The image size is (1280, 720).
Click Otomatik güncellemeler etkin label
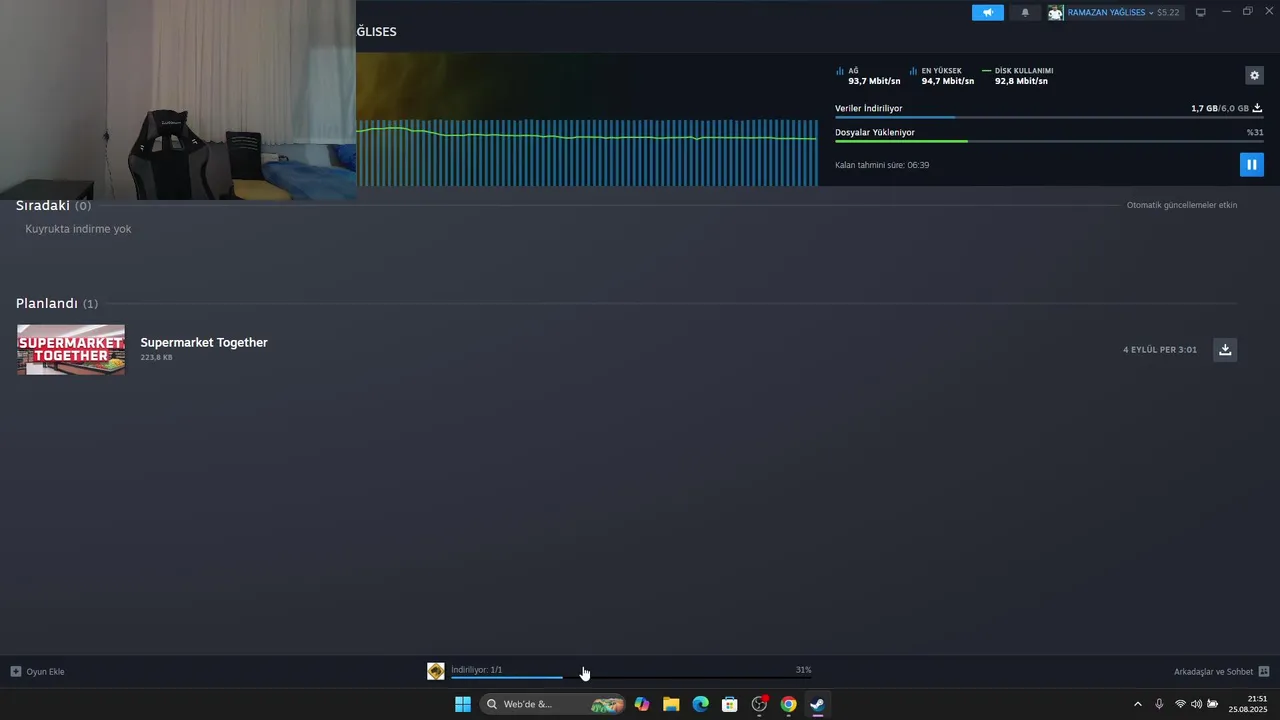tap(1182, 205)
